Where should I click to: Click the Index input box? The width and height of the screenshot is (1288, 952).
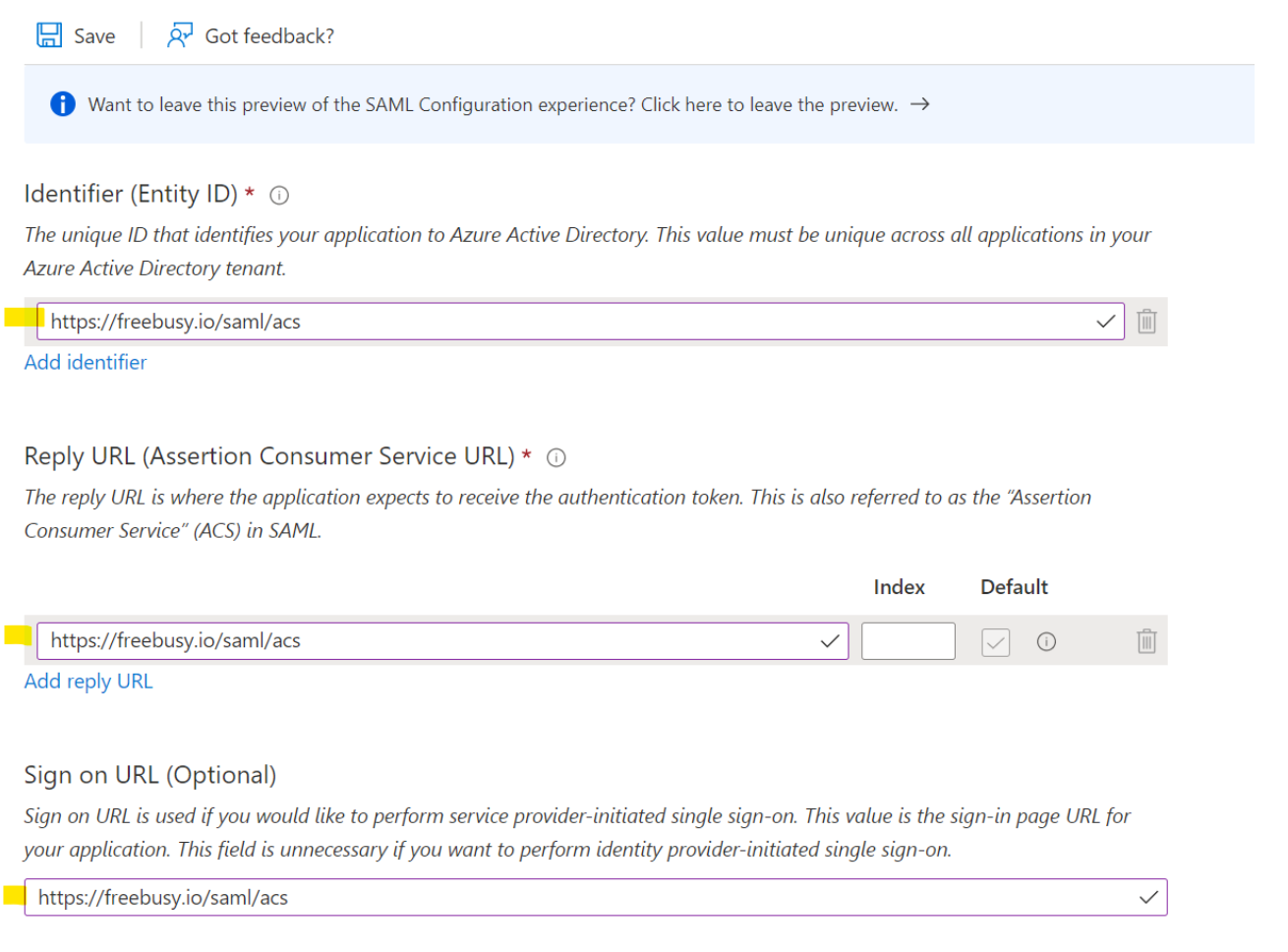pos(907,641)
